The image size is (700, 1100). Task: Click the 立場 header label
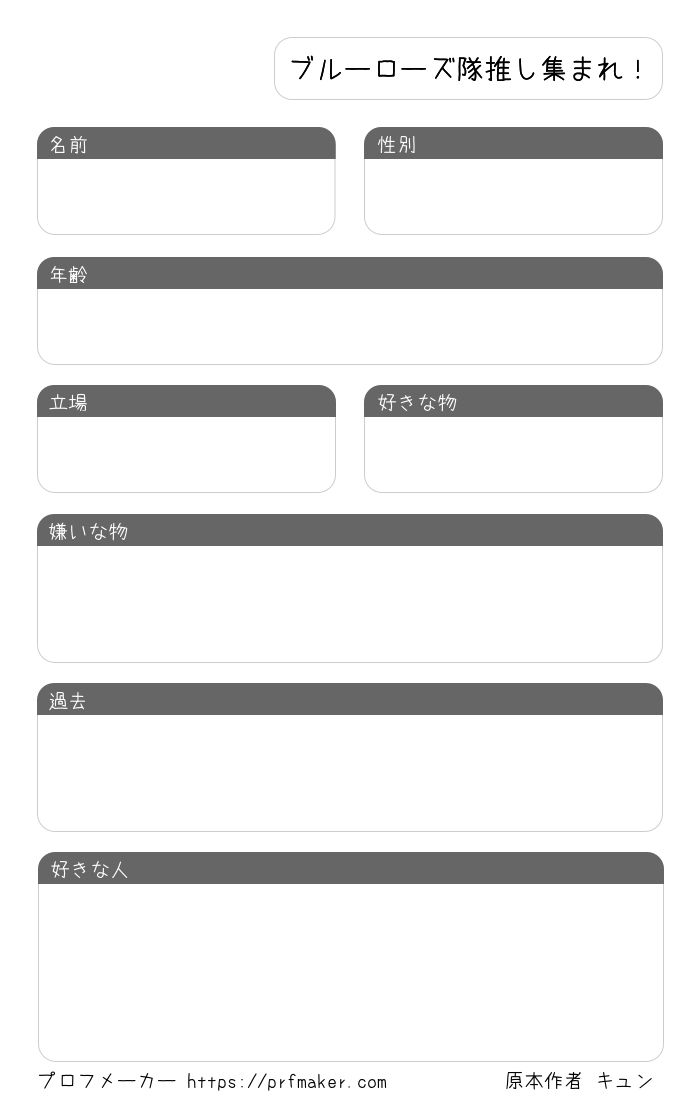(69, 402)
